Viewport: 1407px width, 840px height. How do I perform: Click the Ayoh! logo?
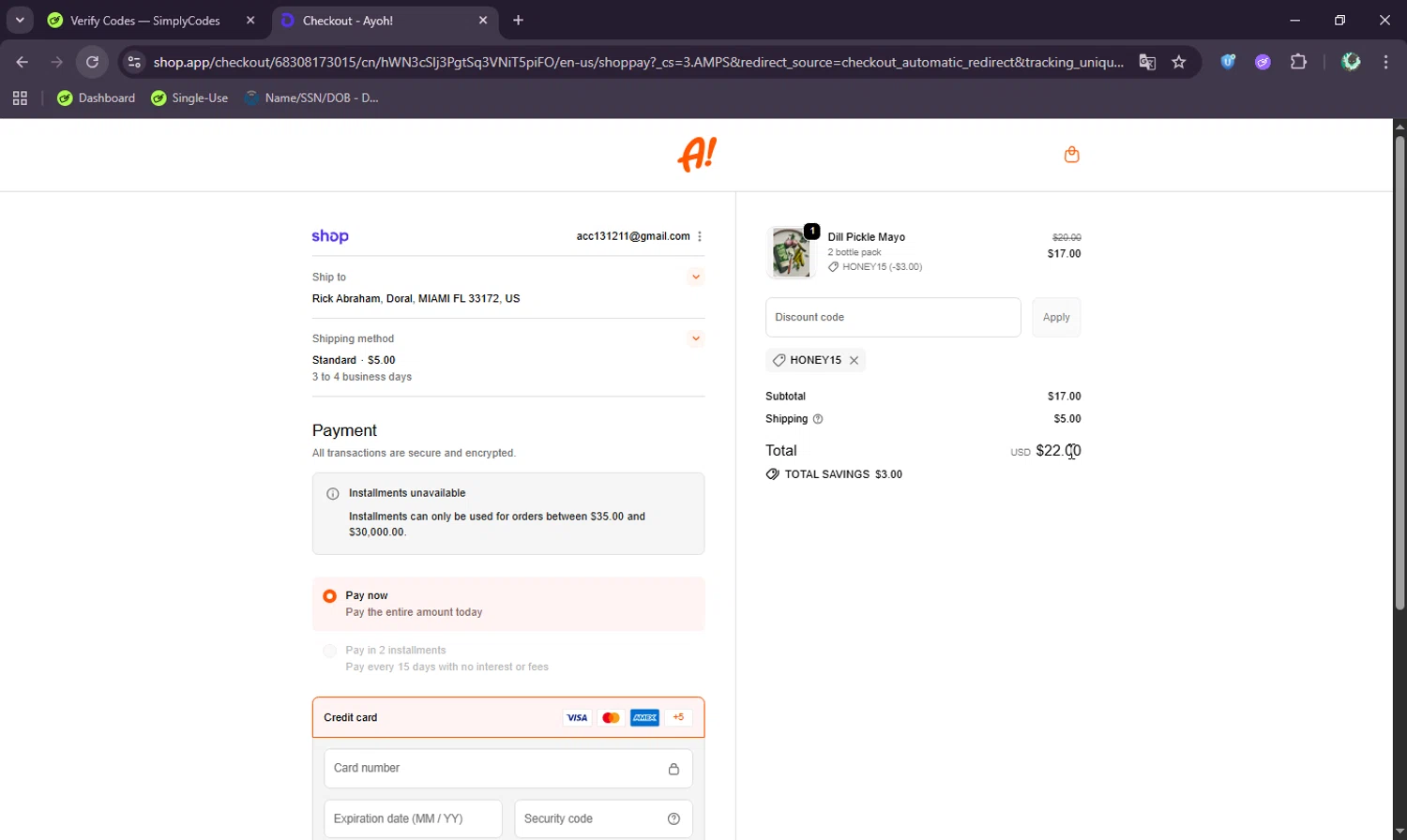click(x=697, y=155)
